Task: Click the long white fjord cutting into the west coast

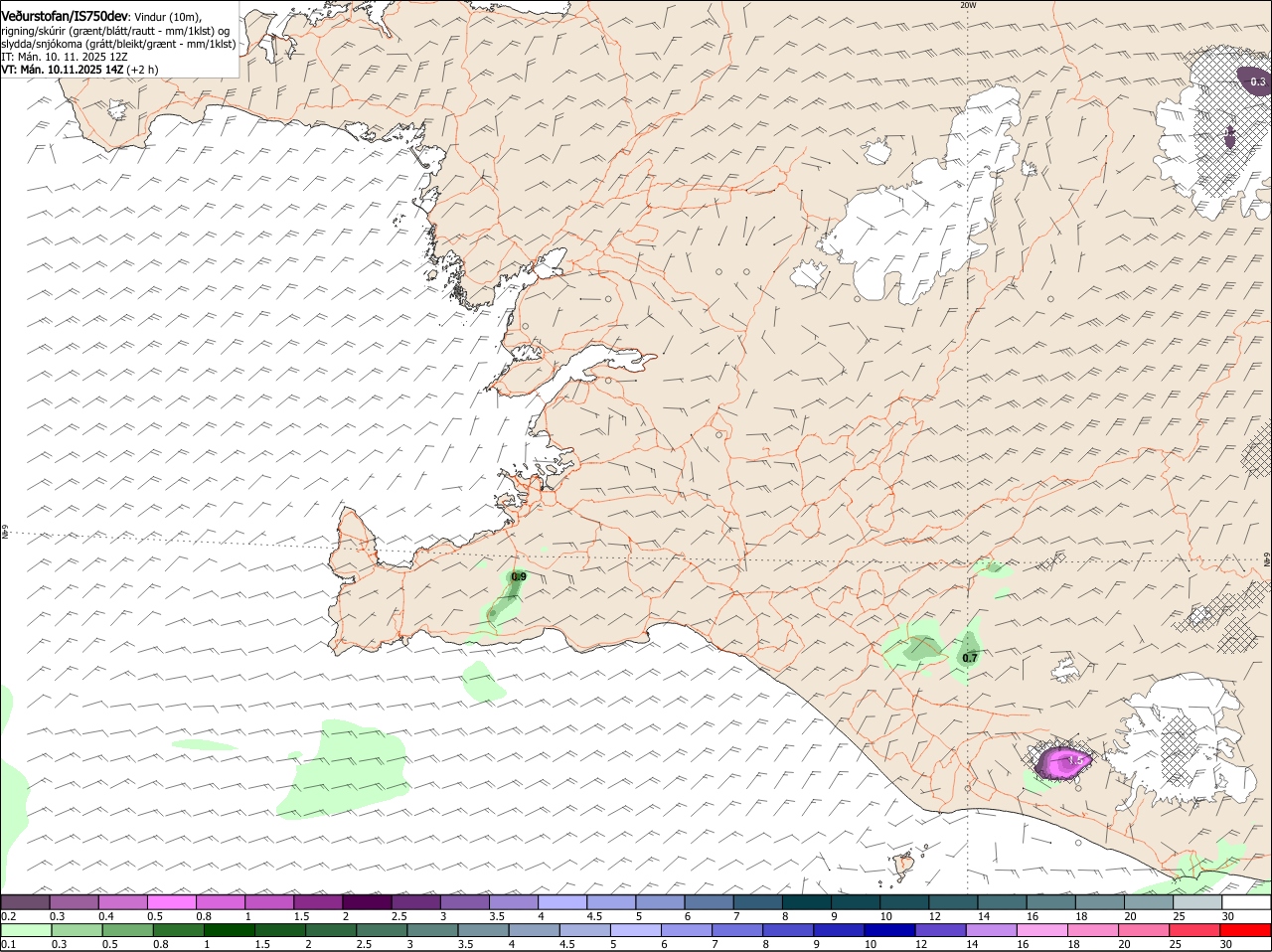Action: [594, 364]
